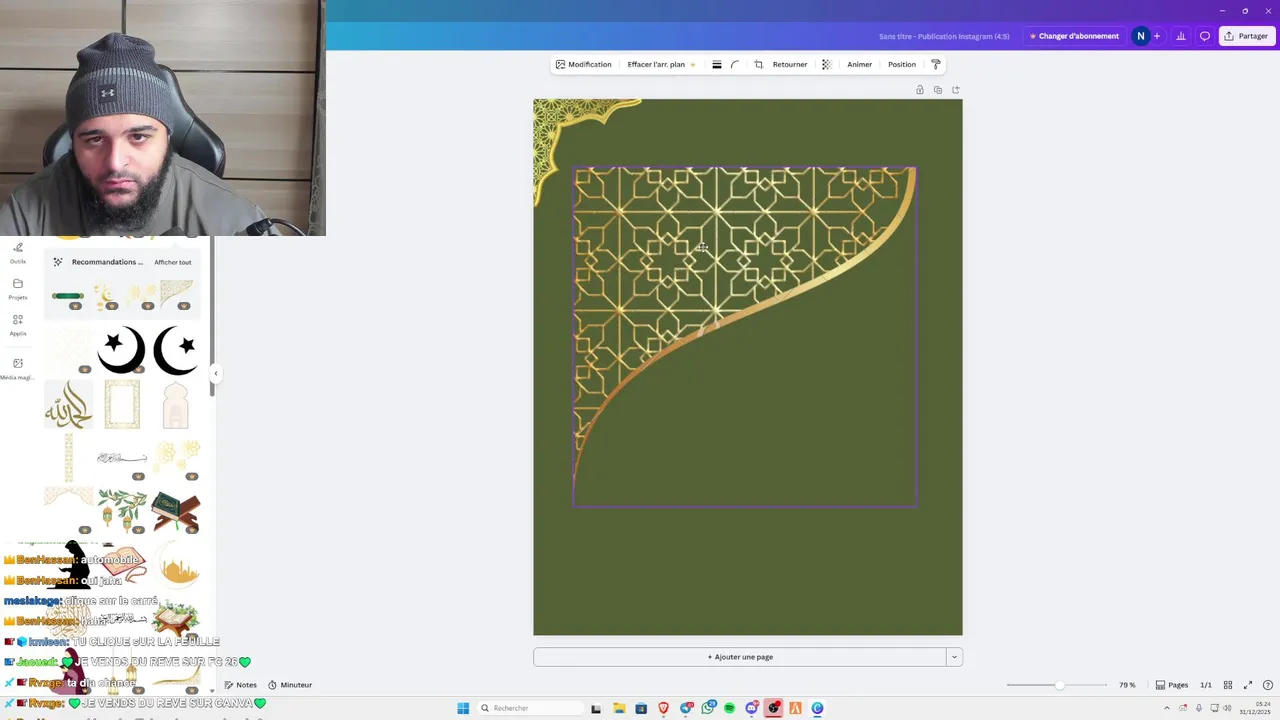Open the Position panel
Screen dimensions: 1280x720
pyautogui.click(x=902, y=64)
